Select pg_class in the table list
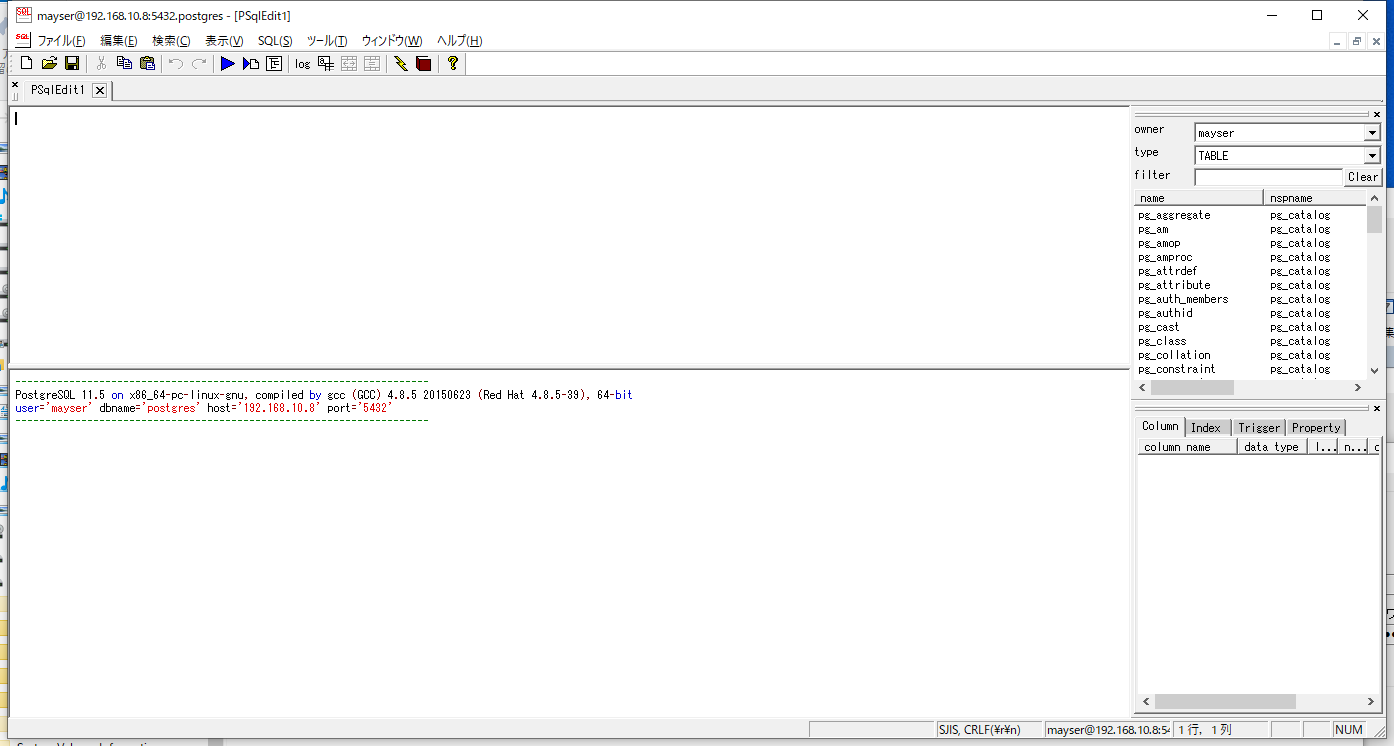The width and height of the screenshot is (1394, 746). (x=1162, y=341)
